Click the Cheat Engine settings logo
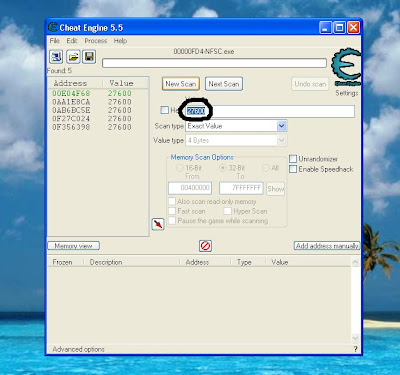 (347, 67)
